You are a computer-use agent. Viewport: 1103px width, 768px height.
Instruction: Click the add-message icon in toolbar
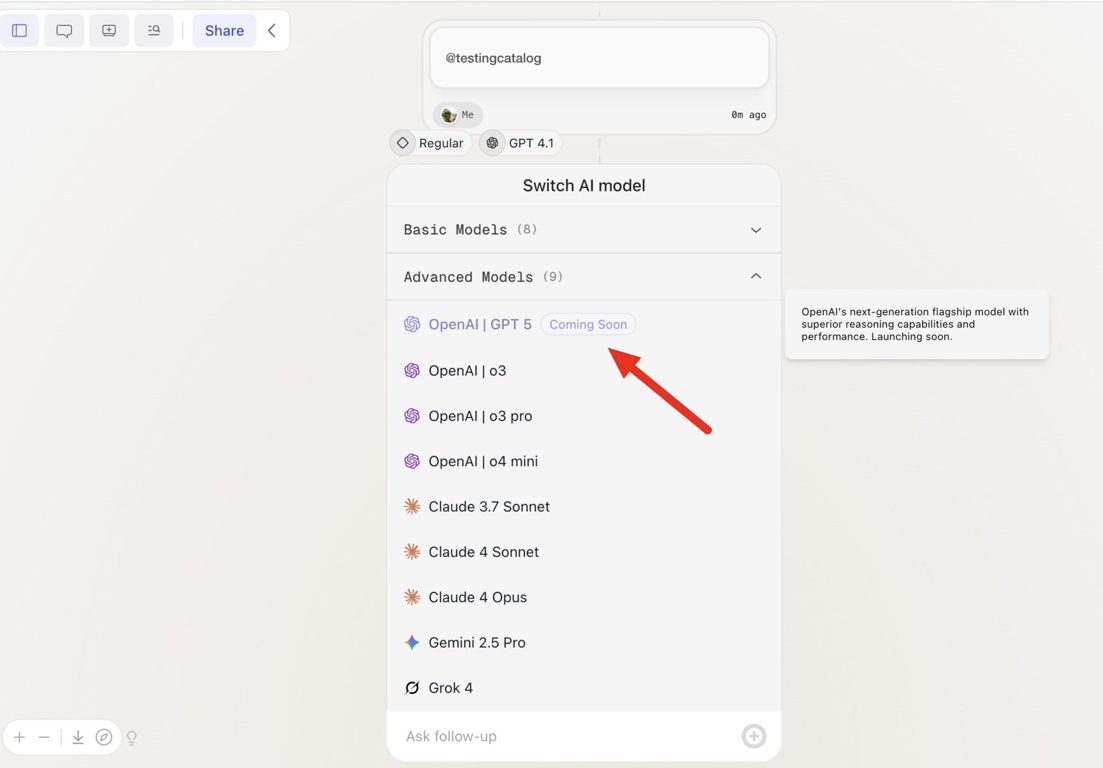[x=109, y=30]
